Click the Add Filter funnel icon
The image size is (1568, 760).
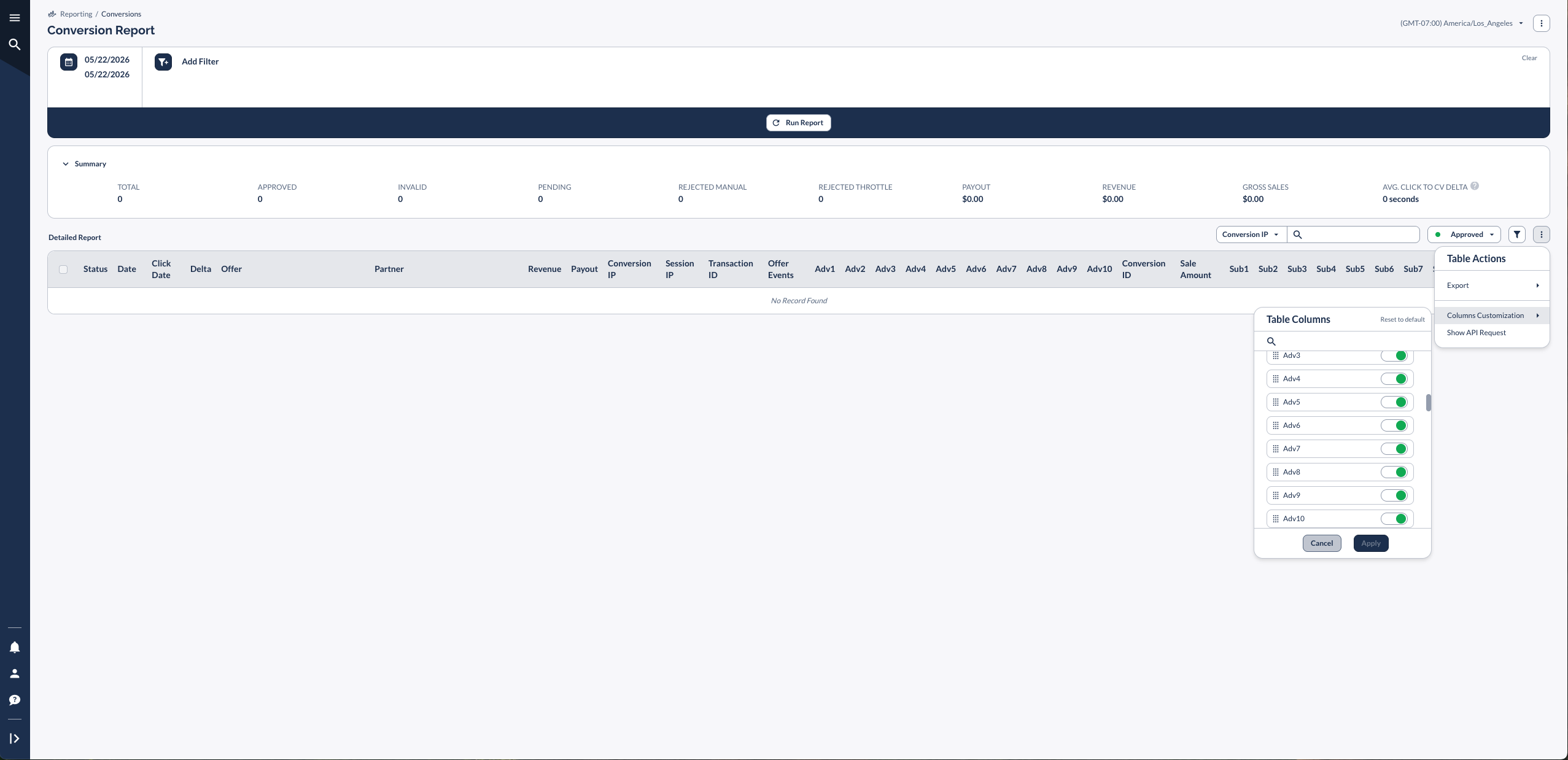click(163, 62)
